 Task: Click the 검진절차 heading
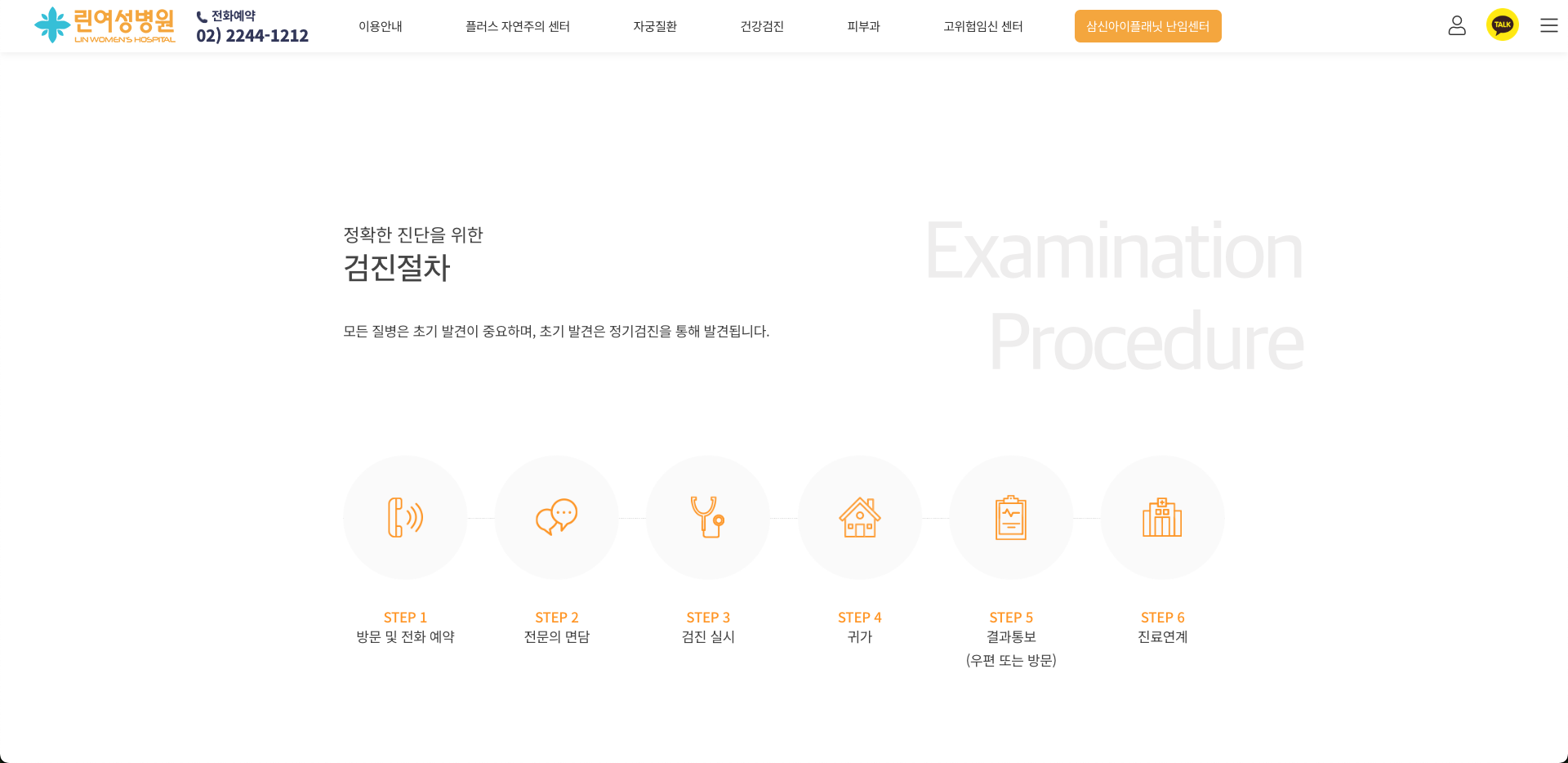click(x=397, y=268)
